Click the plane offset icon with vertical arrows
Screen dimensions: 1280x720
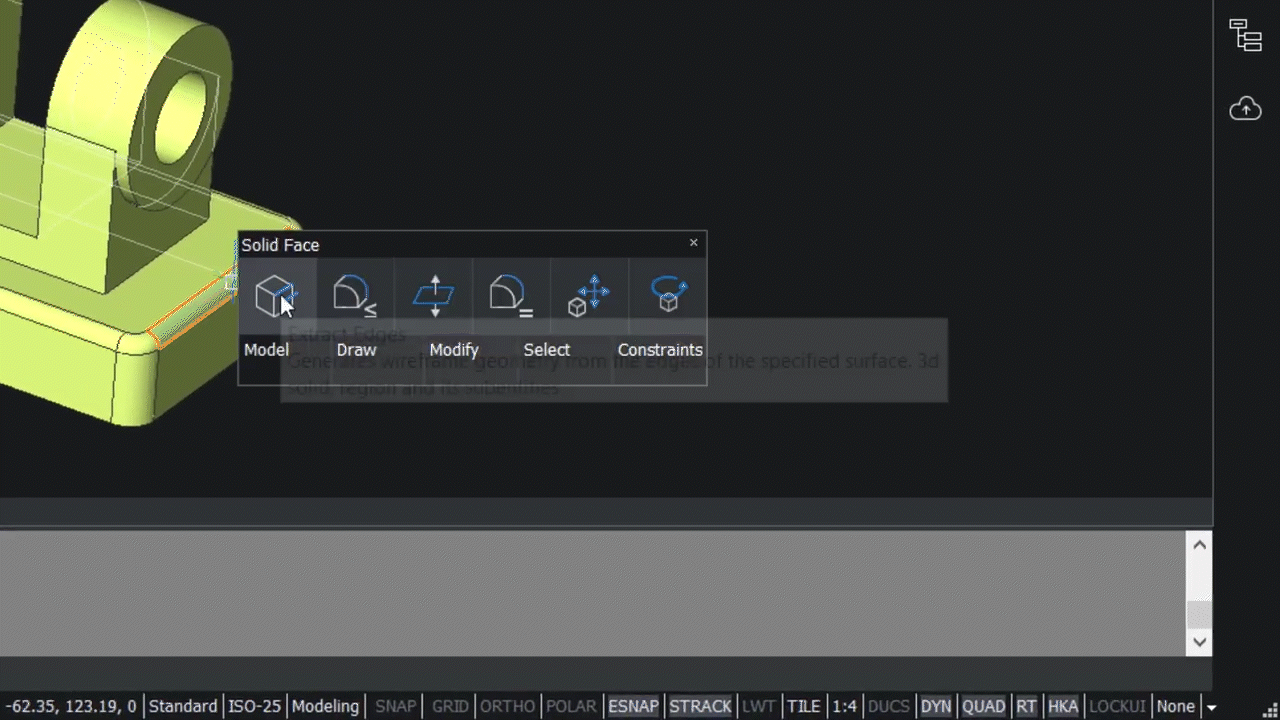434,293
